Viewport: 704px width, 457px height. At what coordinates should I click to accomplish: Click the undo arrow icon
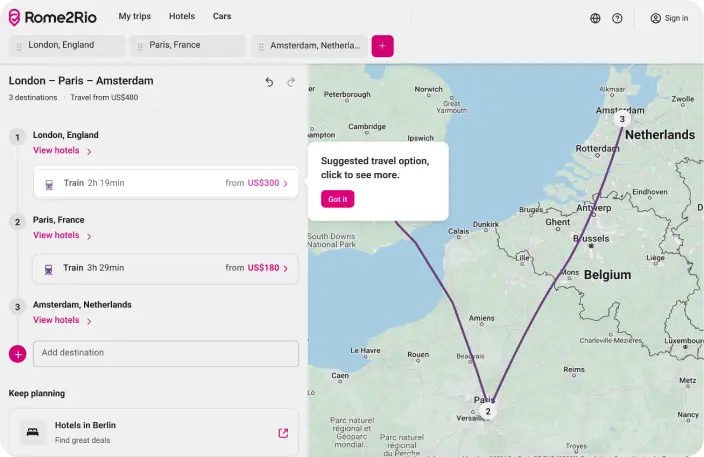tap(269, 82)
